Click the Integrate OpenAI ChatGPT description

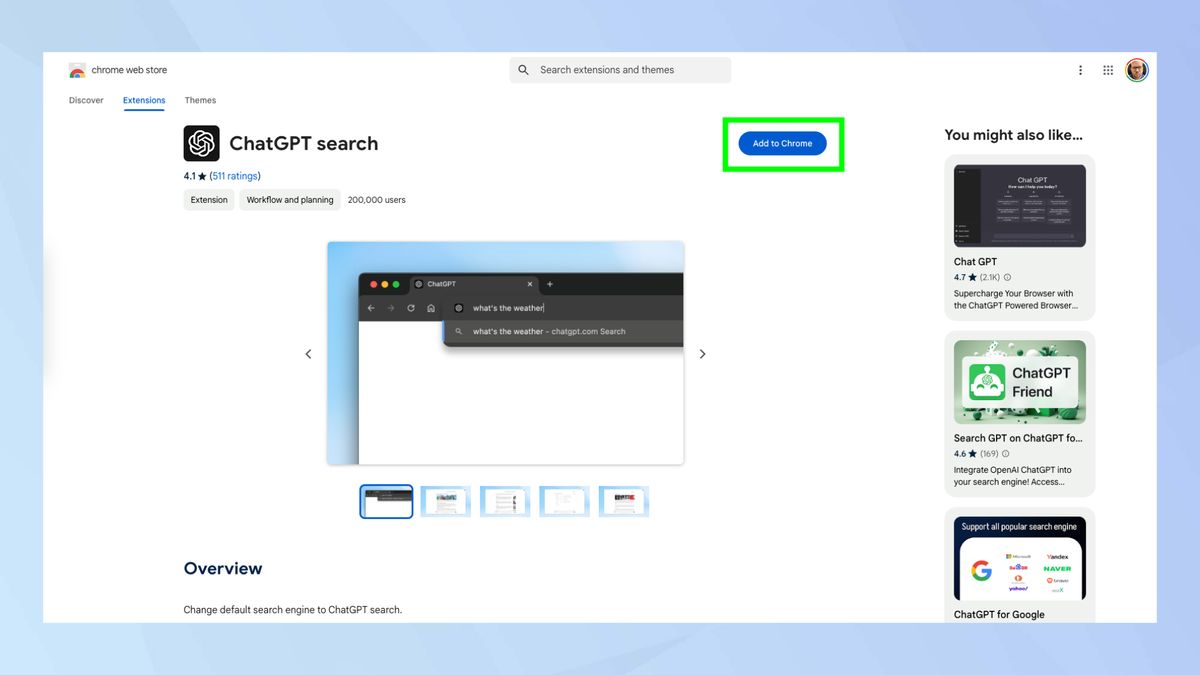1013,476
